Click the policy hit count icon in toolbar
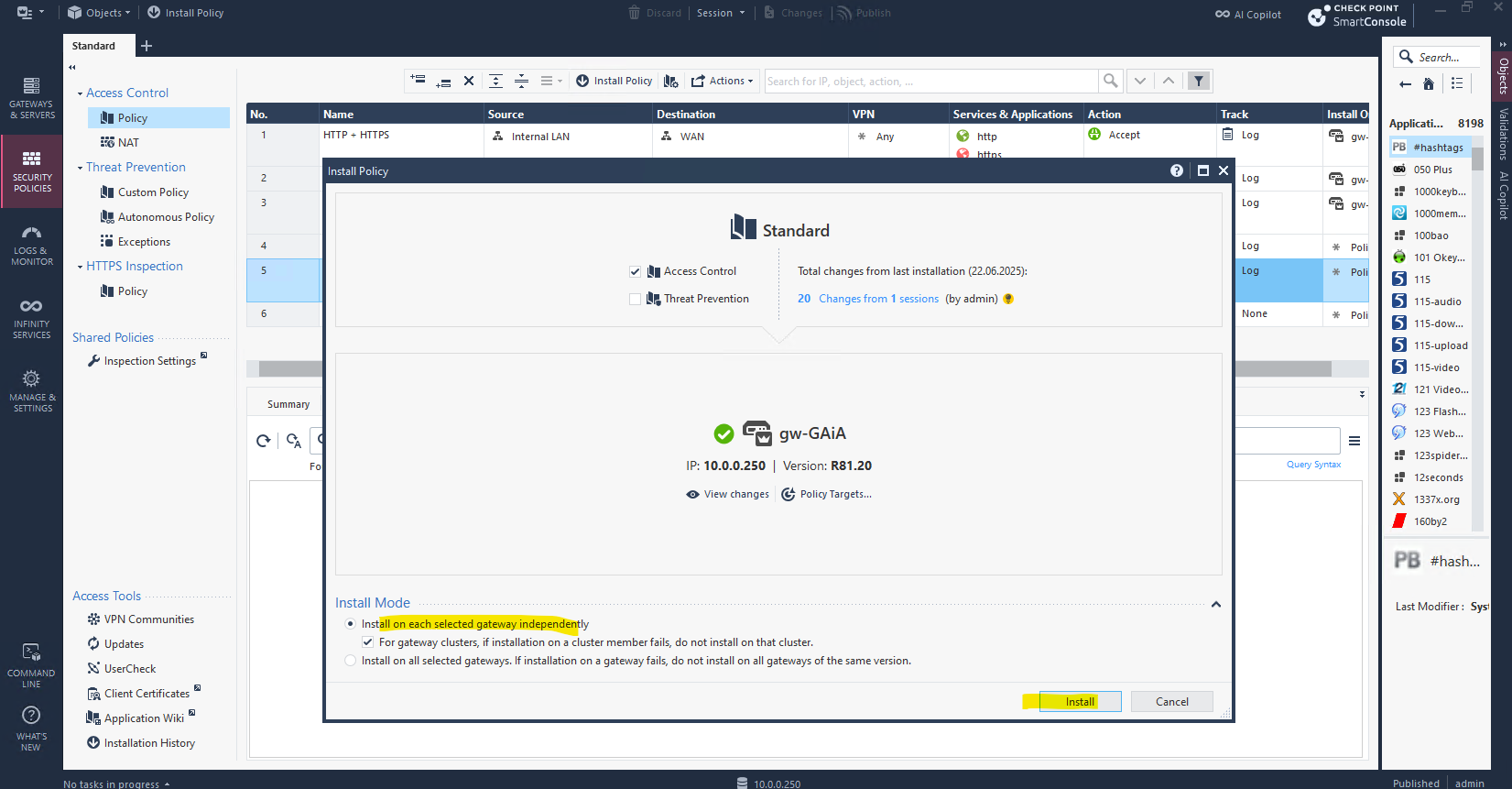This screenshot has height=789, width=1512. click(671, 81)
